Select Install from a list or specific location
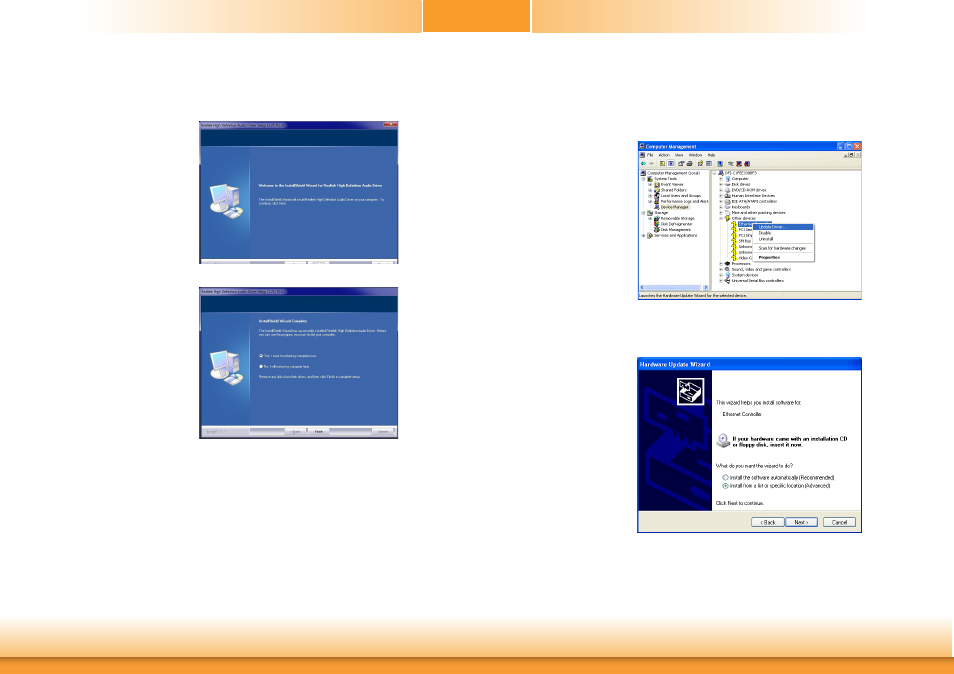This screenshot has width=954, height=674. click(x=725, y=486)
